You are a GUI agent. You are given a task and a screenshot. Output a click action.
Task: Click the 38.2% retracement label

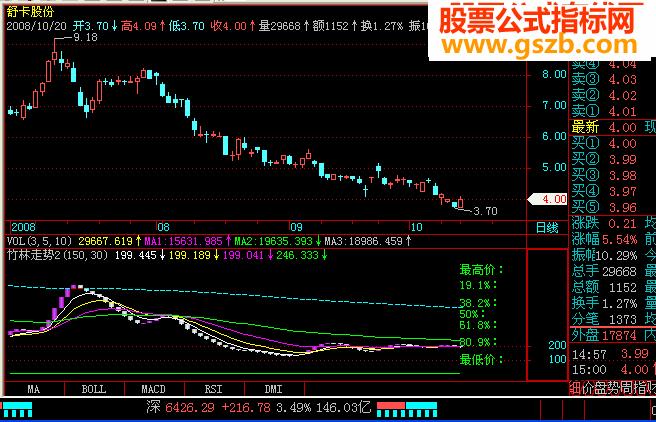pyautogui.click(x=478, y=303)
